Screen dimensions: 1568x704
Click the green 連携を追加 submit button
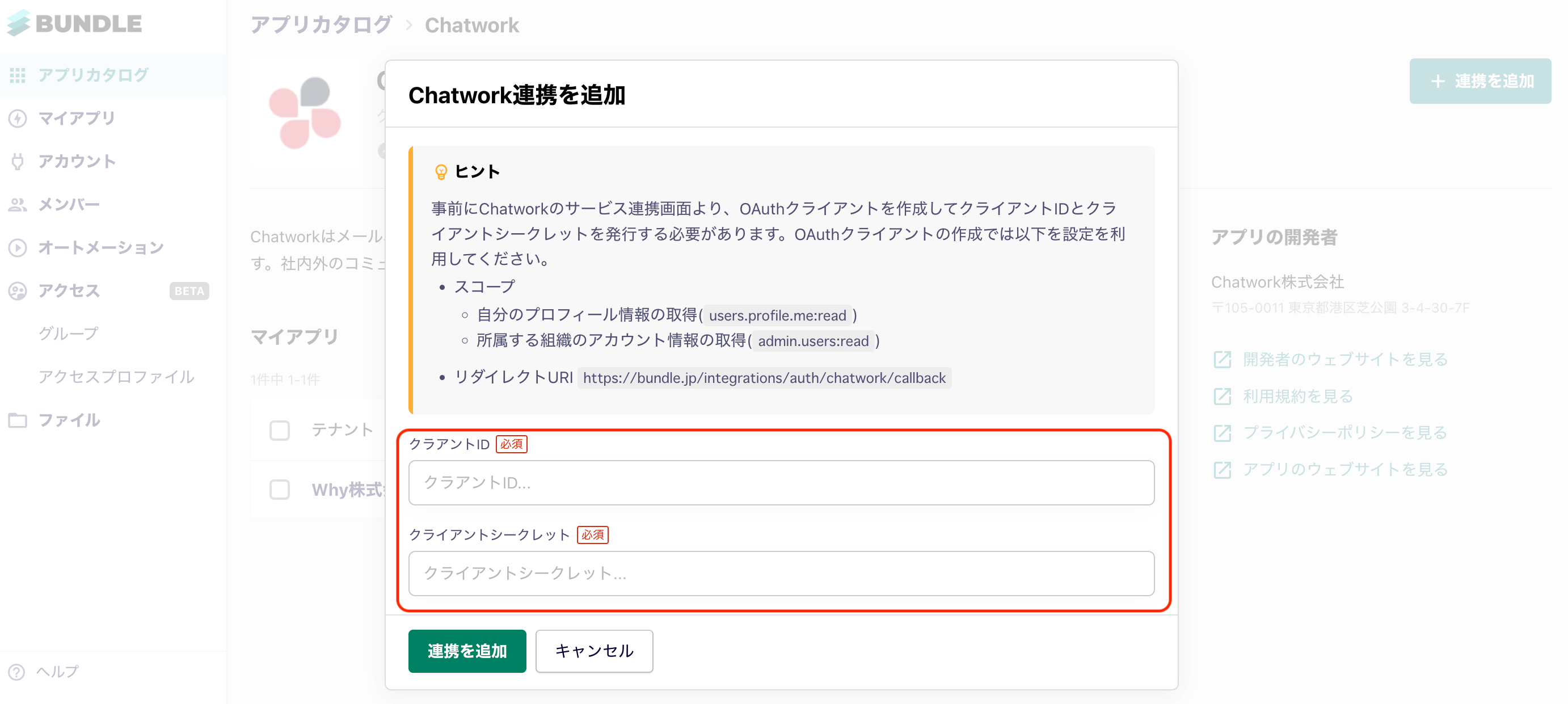pos(467,651)
